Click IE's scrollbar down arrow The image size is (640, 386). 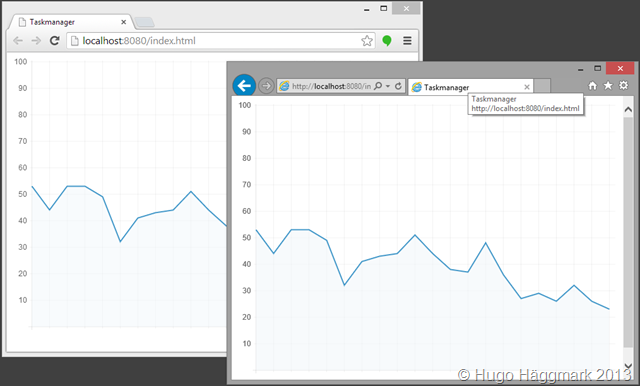[628, 366]
